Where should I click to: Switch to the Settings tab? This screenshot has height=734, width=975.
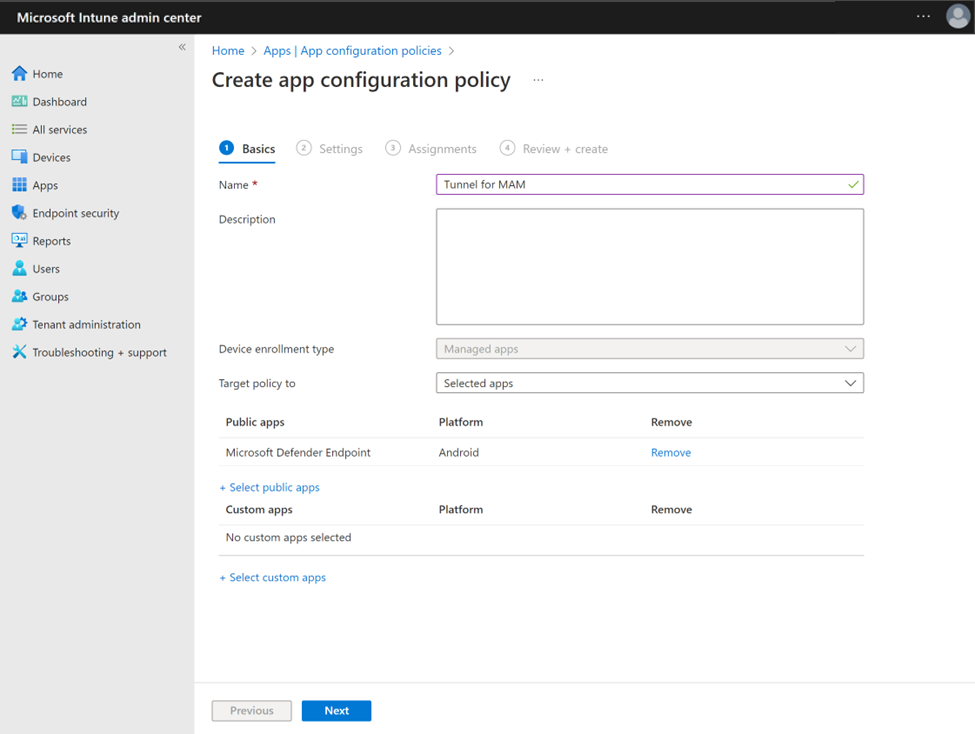point(339,148)
